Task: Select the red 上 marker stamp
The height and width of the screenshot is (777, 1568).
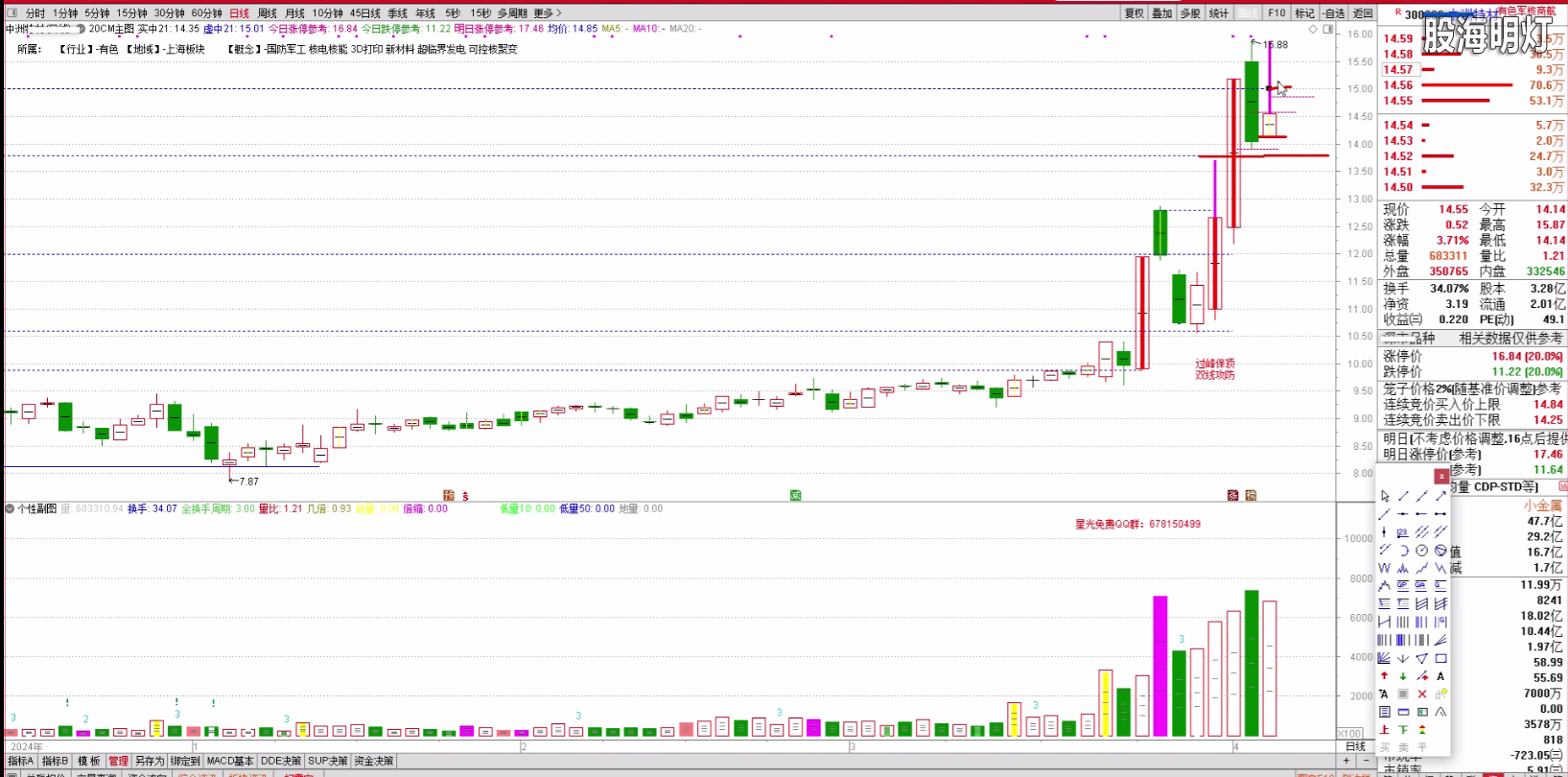Action: tap(1385, 729)
